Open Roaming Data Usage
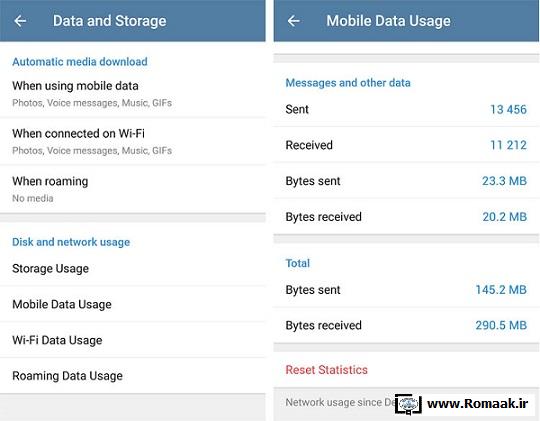 [x=133, y=376]
